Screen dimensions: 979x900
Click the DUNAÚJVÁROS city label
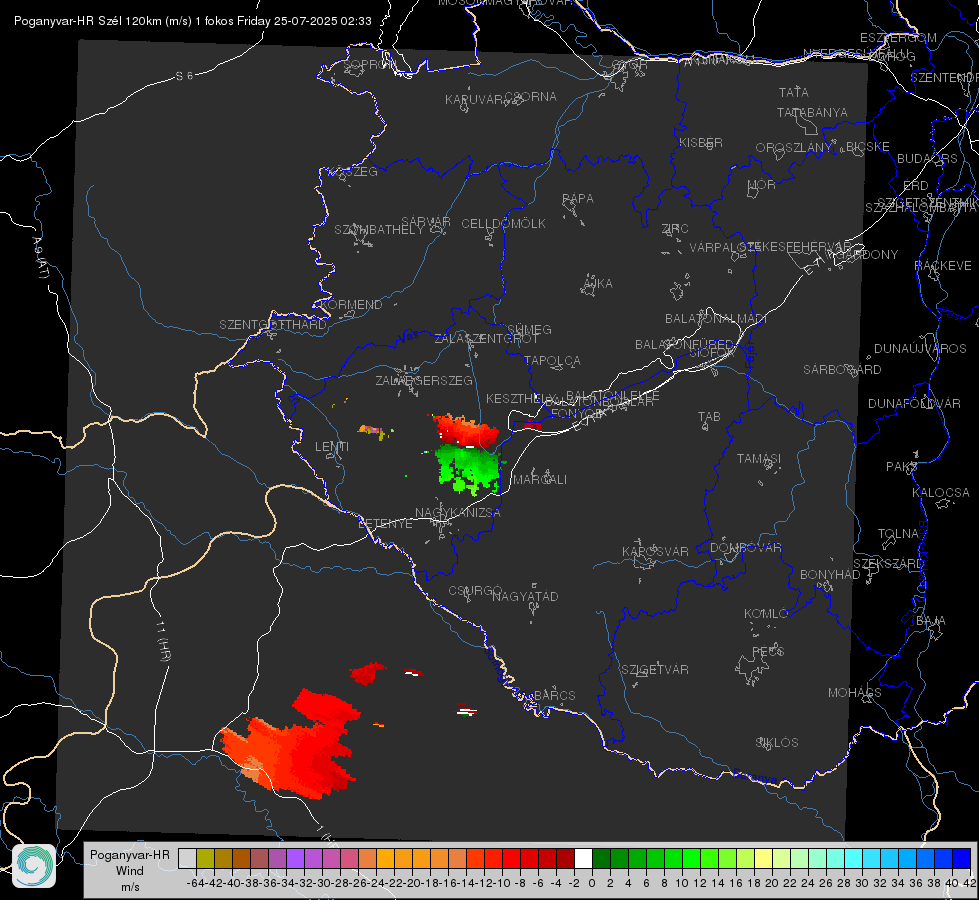[920, 349]
